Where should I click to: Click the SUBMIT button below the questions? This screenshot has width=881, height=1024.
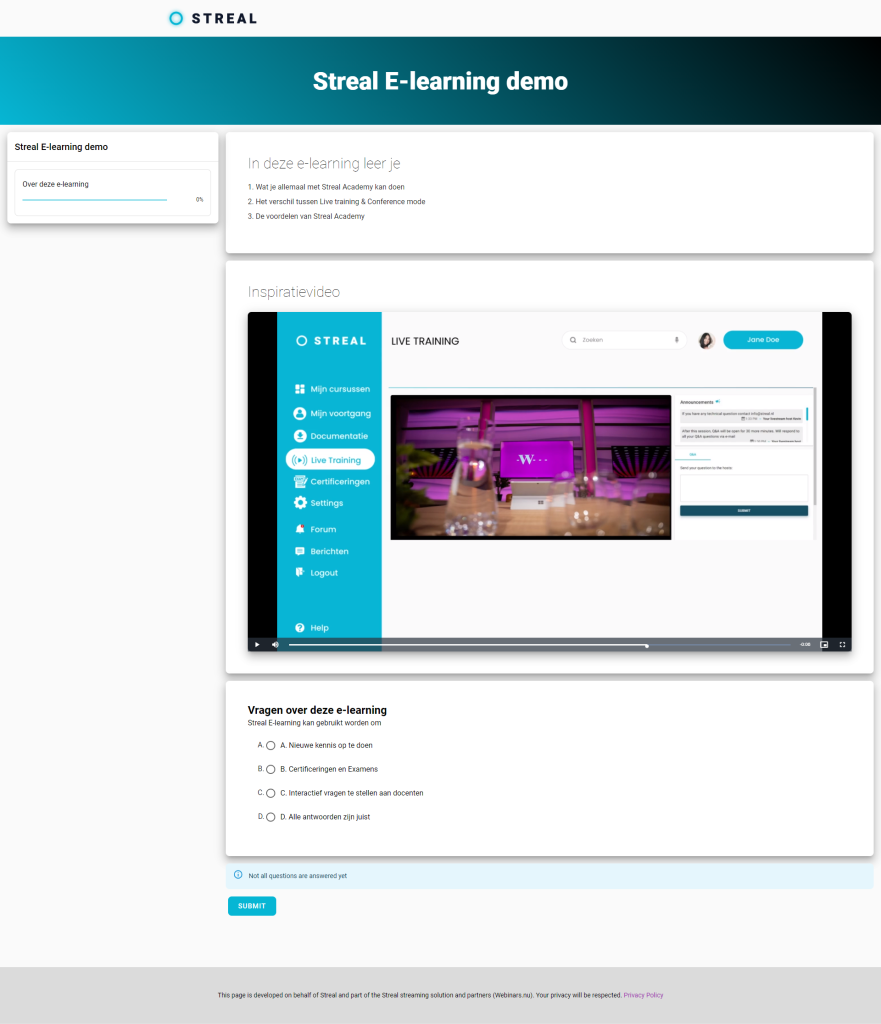252,906
